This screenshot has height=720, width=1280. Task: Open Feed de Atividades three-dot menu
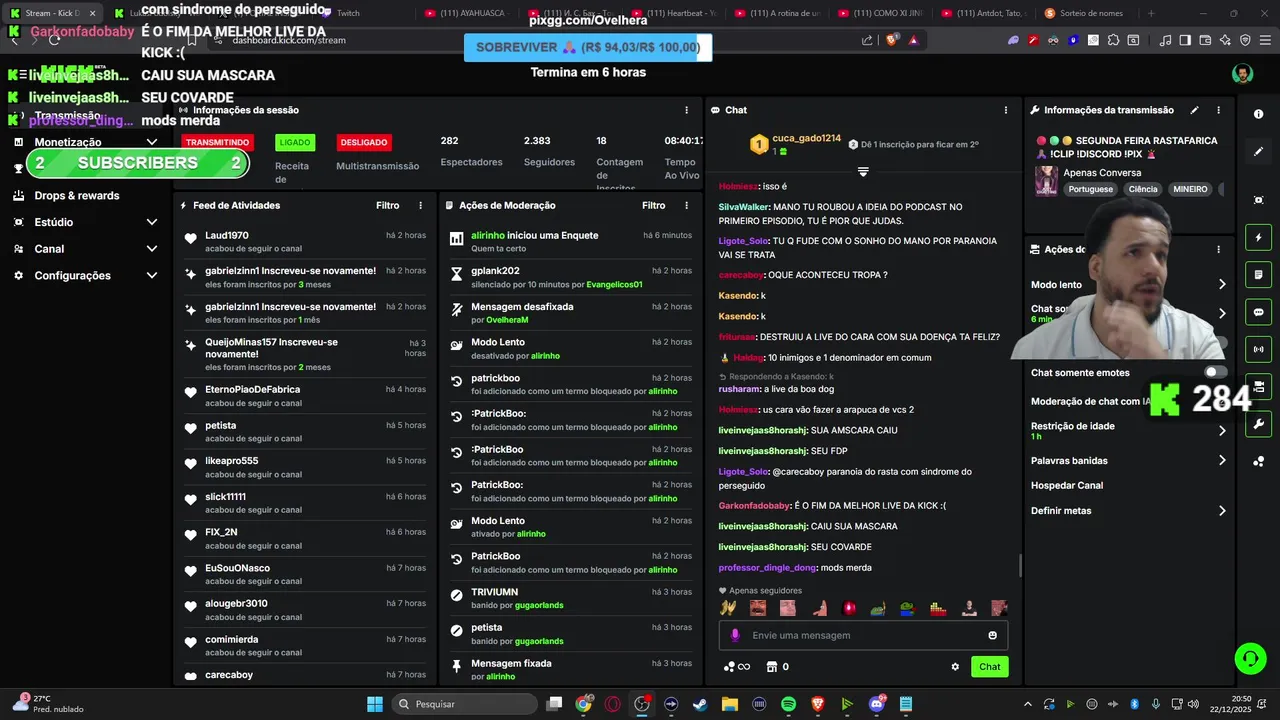pyautogui.click(x=420, y=205)
